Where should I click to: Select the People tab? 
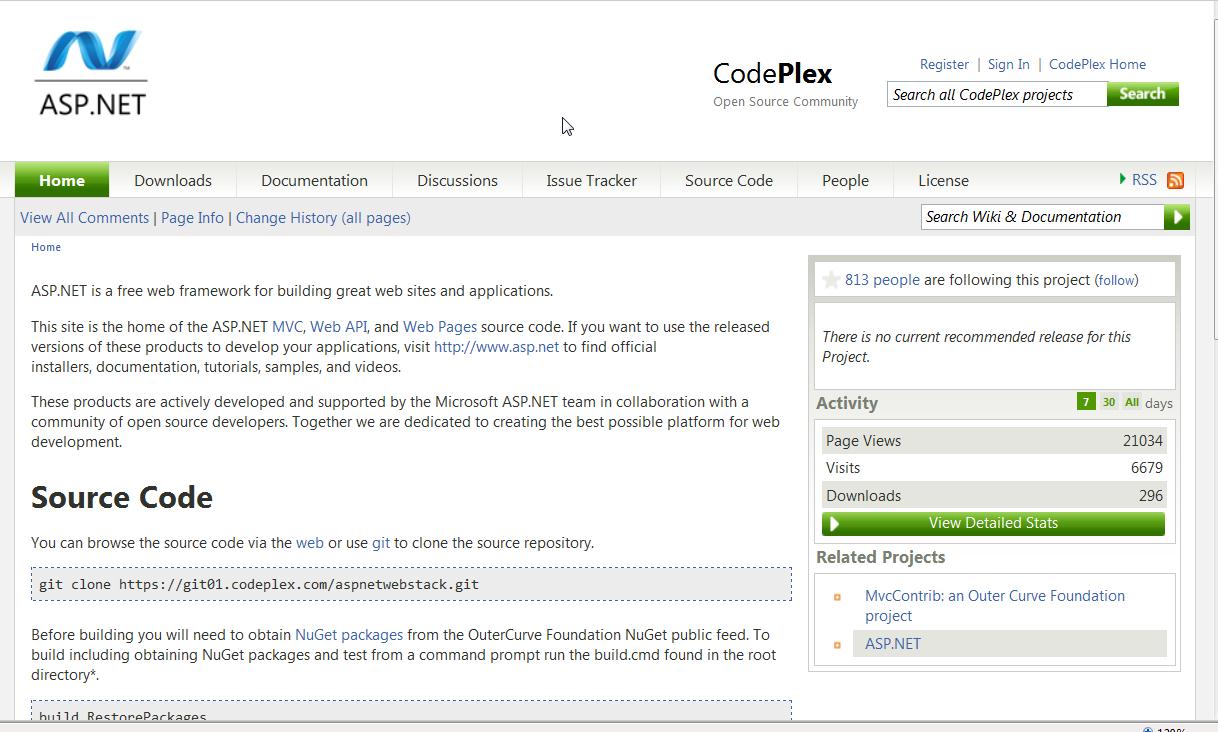tap(845, 180)
